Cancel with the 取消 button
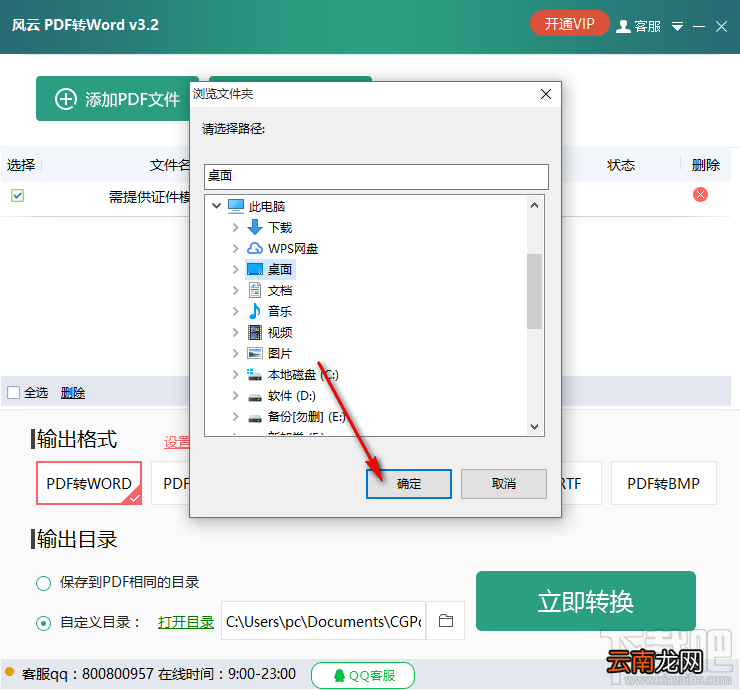 (x=504, y=484)
